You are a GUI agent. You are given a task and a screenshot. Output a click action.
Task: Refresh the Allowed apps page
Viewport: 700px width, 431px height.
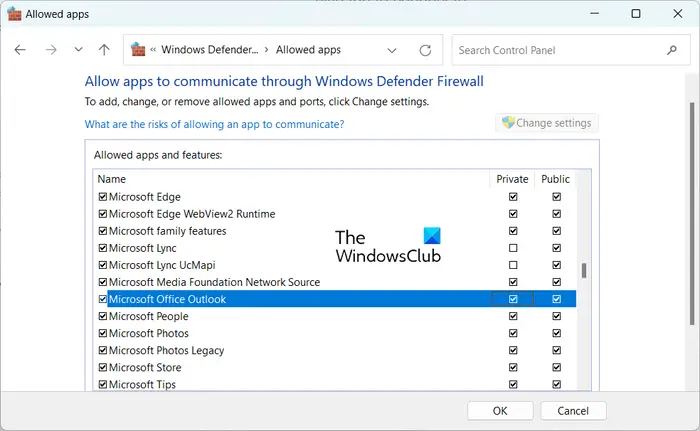click(x=425, y=50)
